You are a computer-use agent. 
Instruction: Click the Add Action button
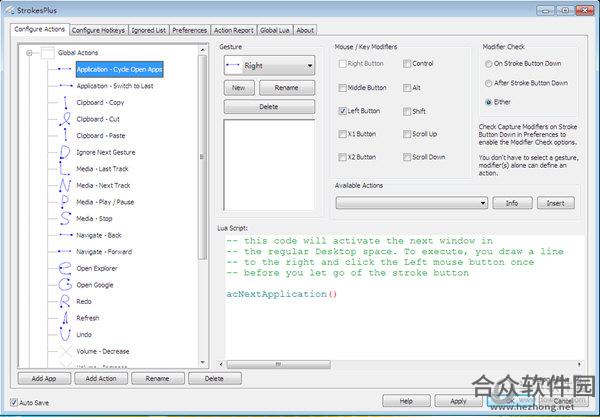coord(101,378)
